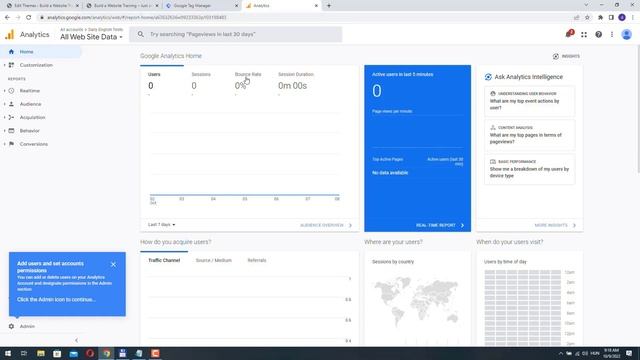Open the Analytics more options menu

coord(612,35)
